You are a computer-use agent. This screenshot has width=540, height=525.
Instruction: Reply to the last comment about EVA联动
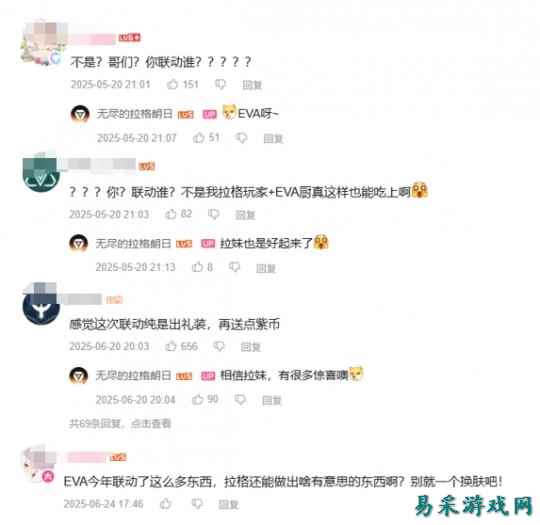pos(229,504)
